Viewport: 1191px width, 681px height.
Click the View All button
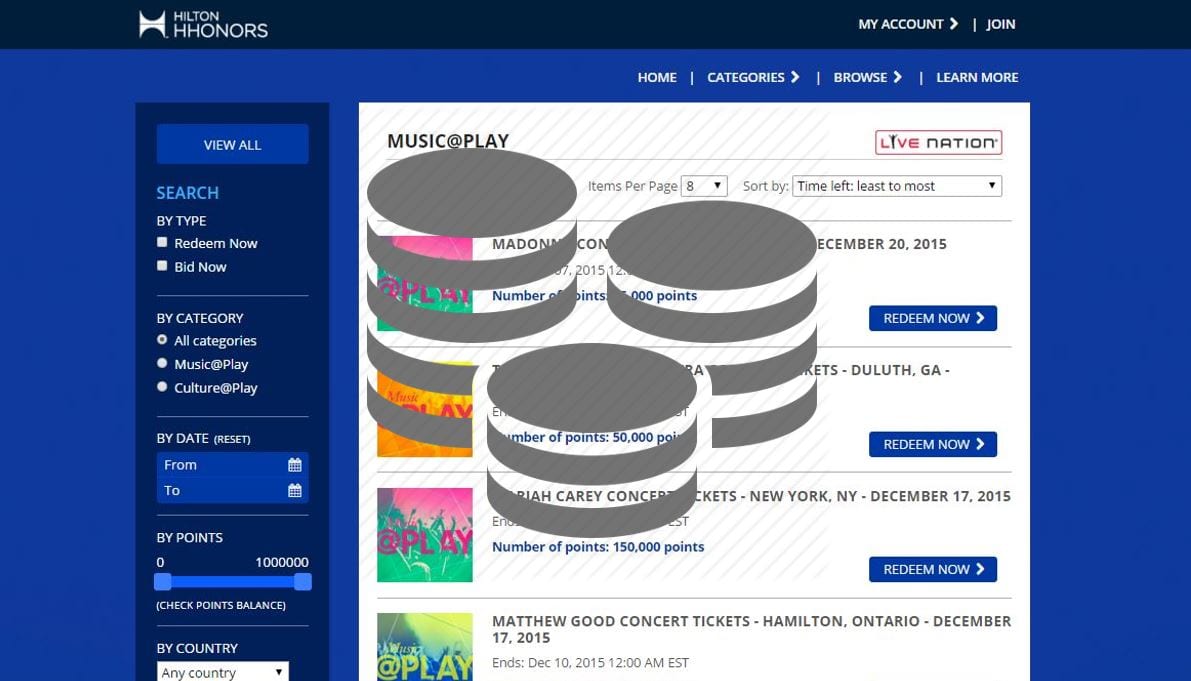pos(232,144)
